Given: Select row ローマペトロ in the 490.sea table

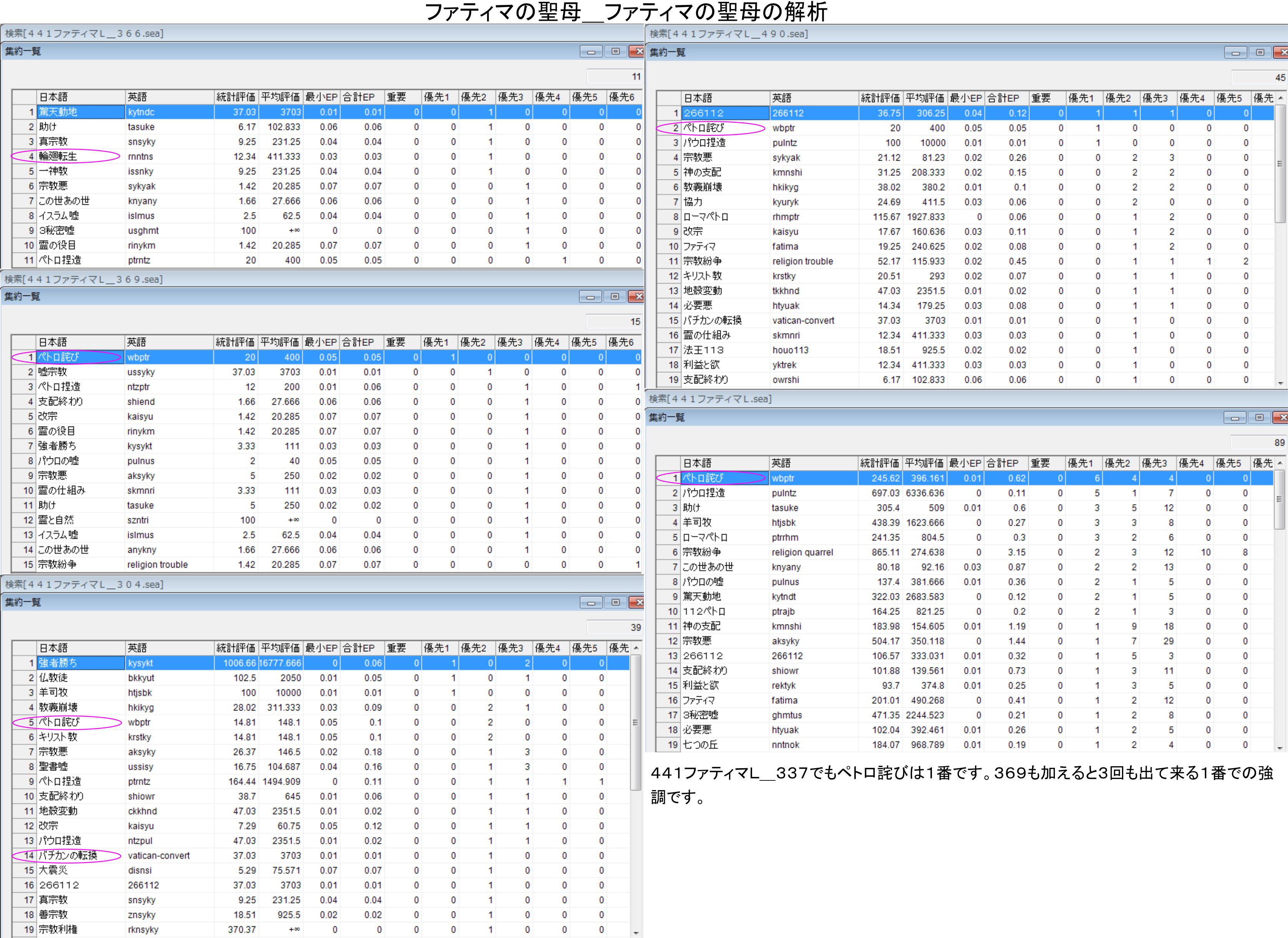Looking at the screenshot, I should point(965,216).
